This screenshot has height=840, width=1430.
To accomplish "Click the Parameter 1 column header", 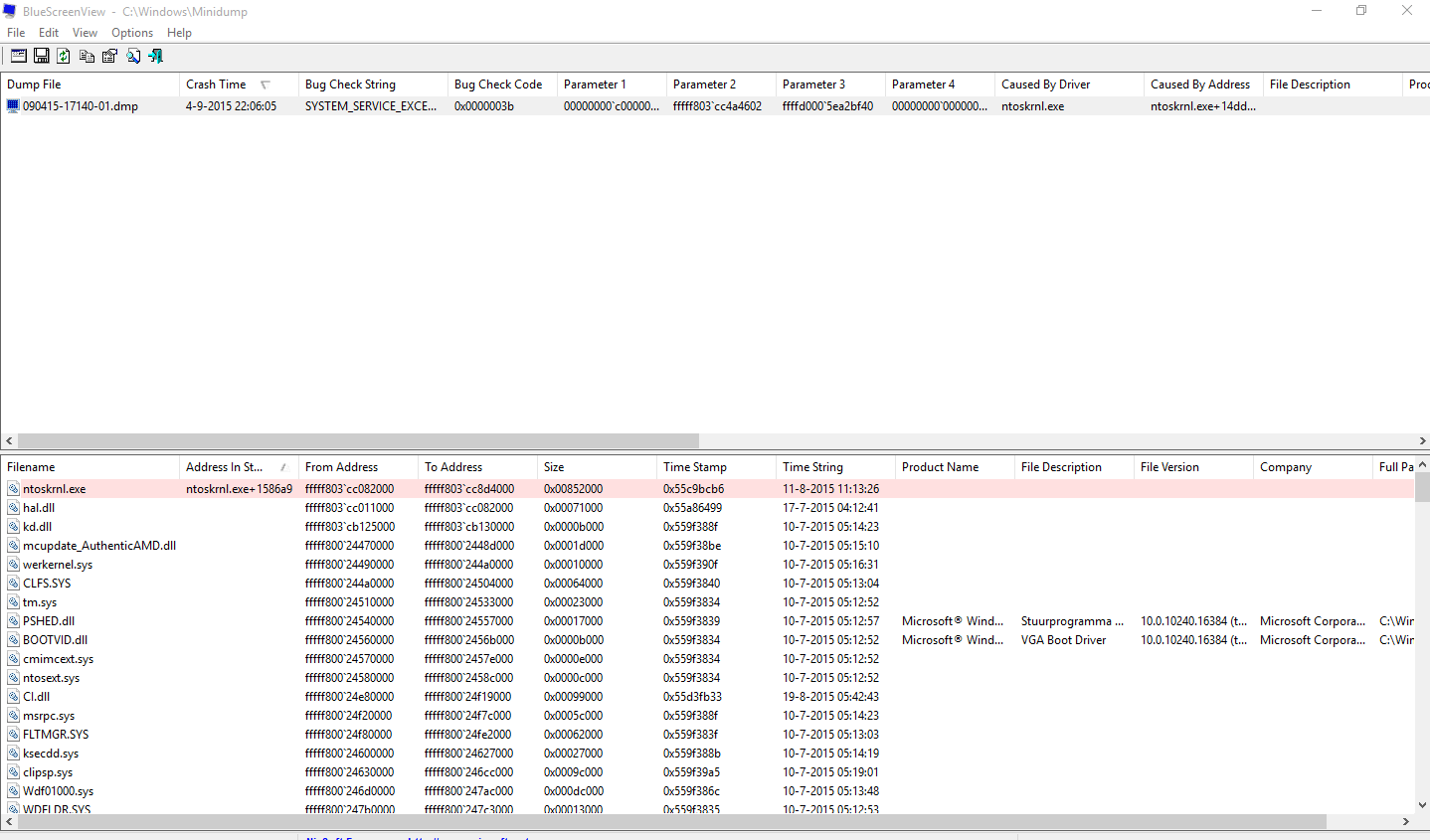I will (x=612, y=84).
